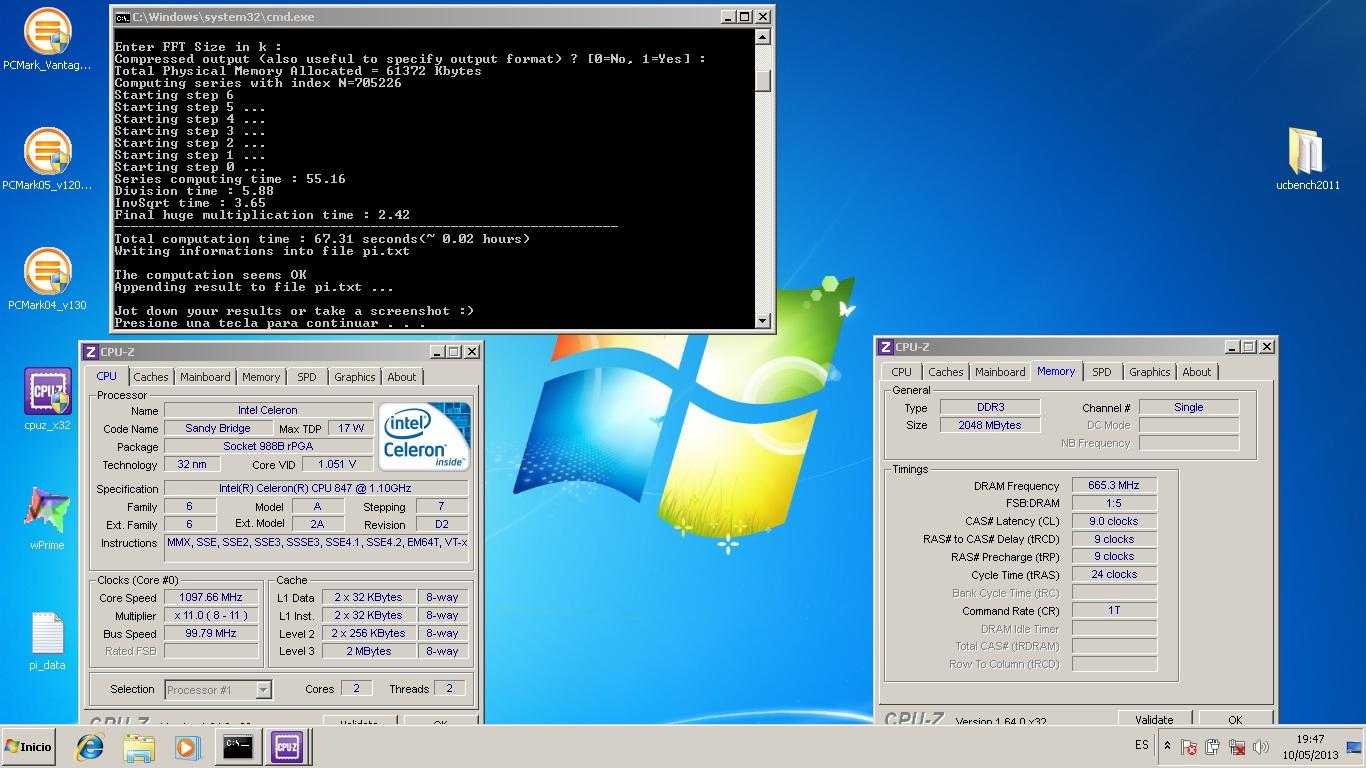
Task: Click the Show desktop strip
Action: pyautogui.click(x=1356, y=747)
